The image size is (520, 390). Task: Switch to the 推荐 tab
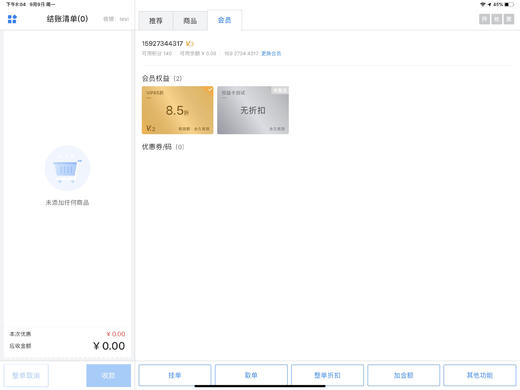click(156, 21)
